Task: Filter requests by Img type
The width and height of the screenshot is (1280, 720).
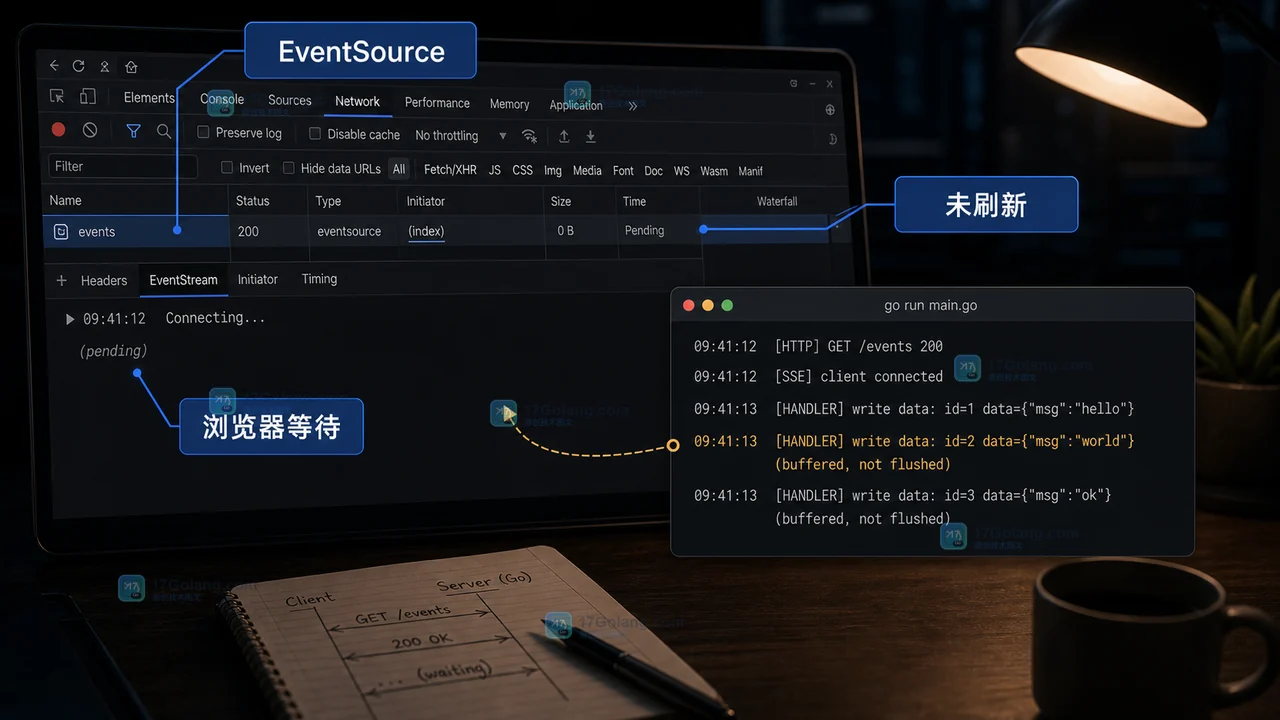Action: click(553, 170)
